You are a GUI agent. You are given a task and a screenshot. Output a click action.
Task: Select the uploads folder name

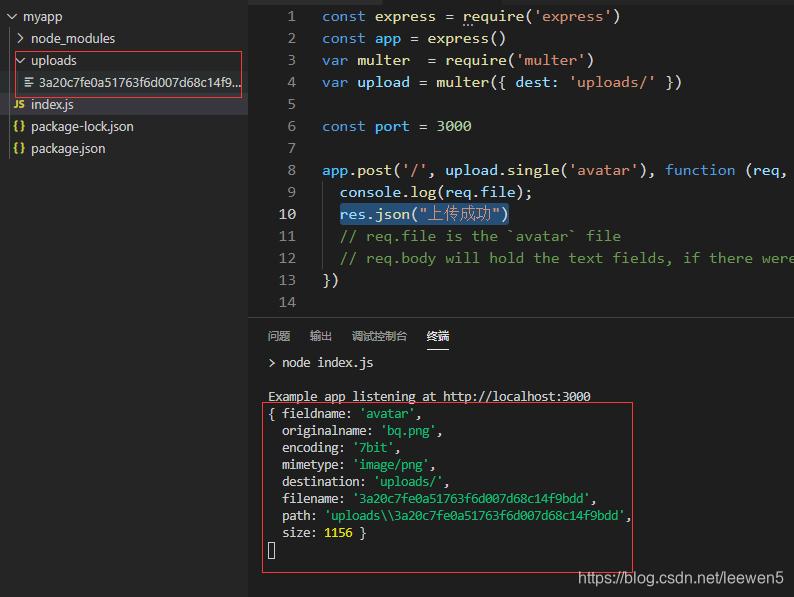click(x=54, y=61)
